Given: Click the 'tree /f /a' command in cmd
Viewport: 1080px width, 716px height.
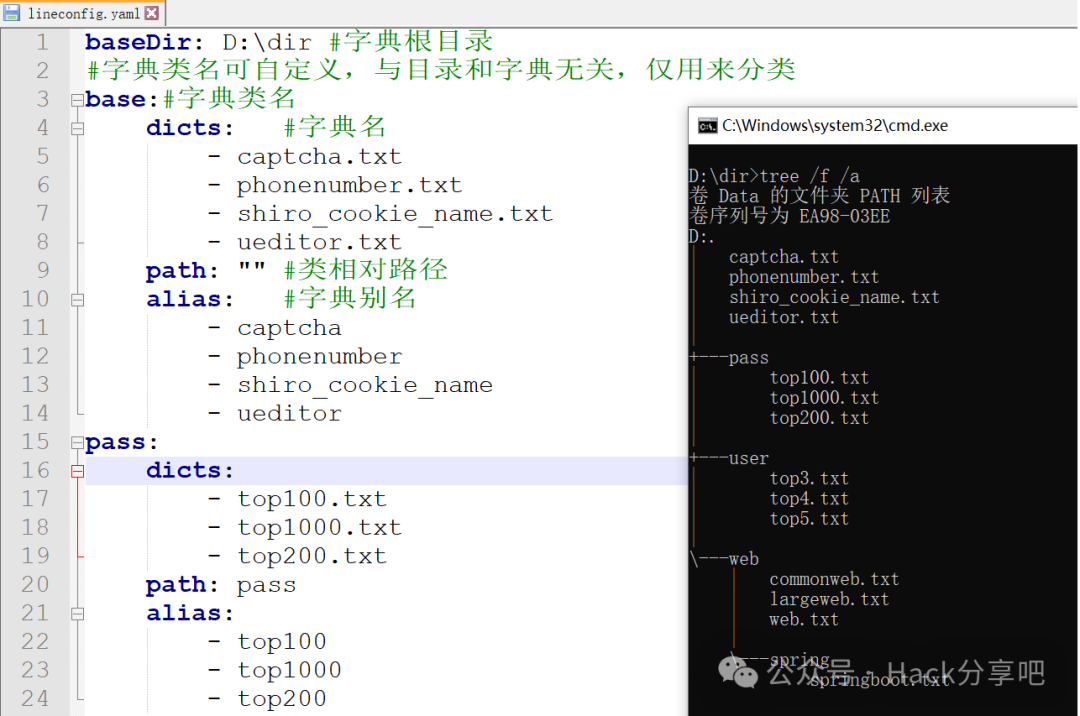Looking at the screenshot, I should click(x=809, y=176).
